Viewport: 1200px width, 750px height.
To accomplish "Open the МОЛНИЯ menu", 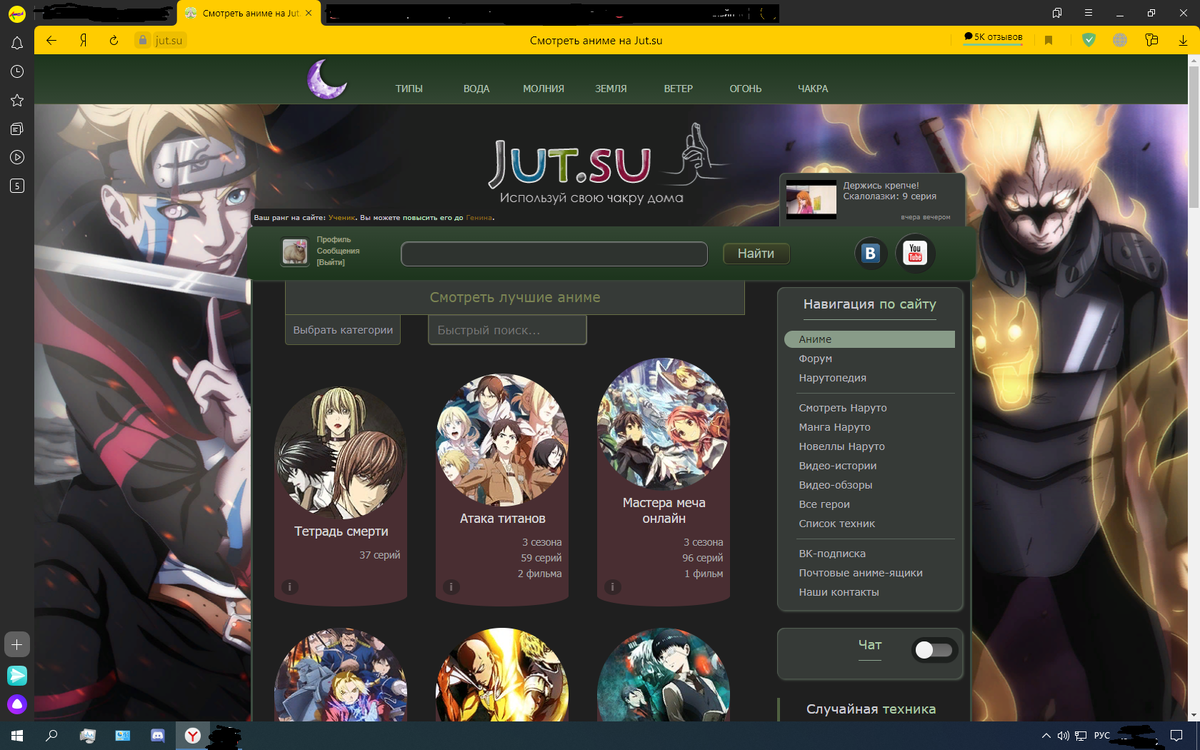I will click(x=543, y=89).
